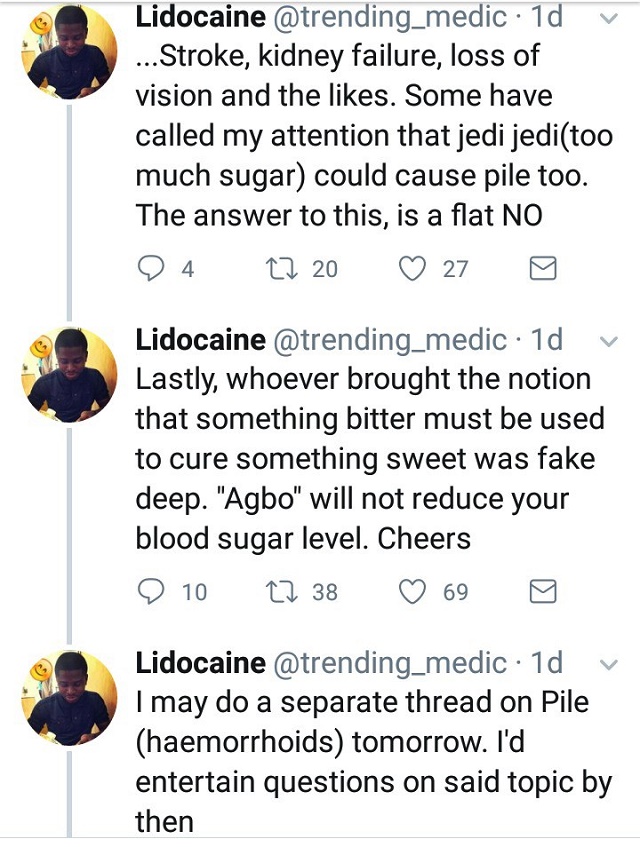Share 'Agbo' tweet via message envelope
This screenshot has height=847, width=640.
pyautogui.click(x=541, y=592)
